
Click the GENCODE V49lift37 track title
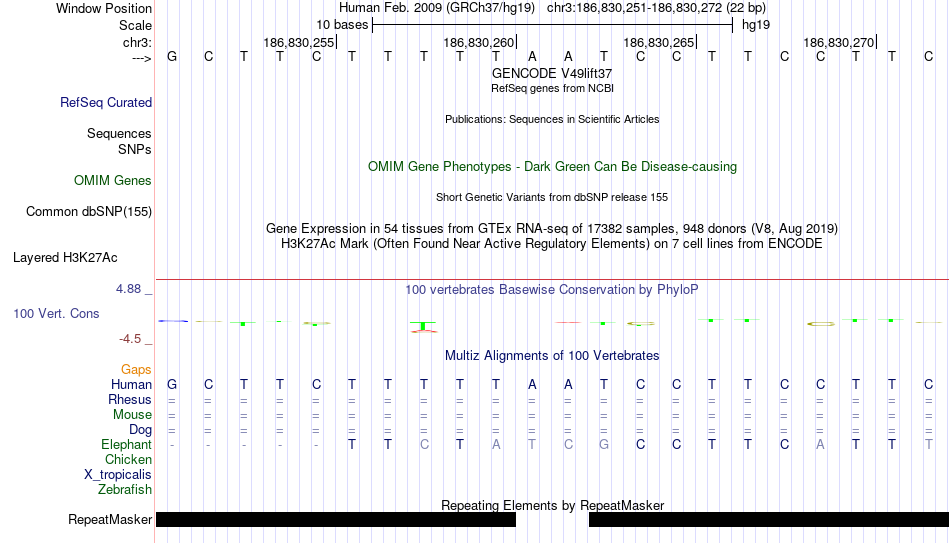(x=552, y=73)
